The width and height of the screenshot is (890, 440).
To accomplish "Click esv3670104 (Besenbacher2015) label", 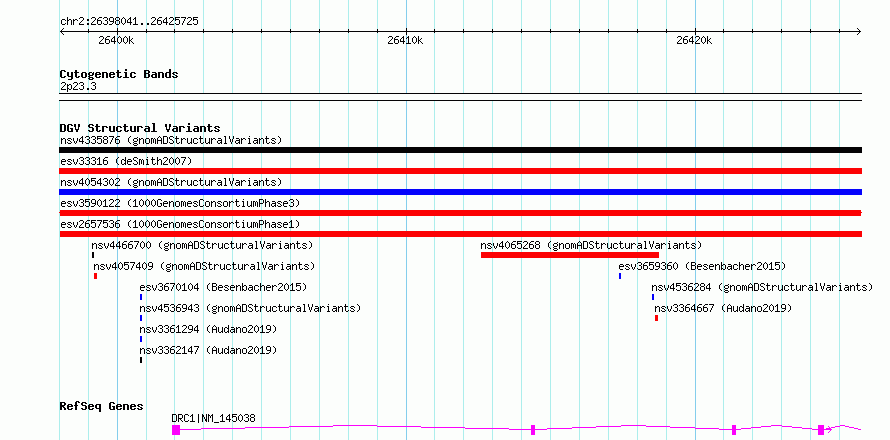I will 223,287.
